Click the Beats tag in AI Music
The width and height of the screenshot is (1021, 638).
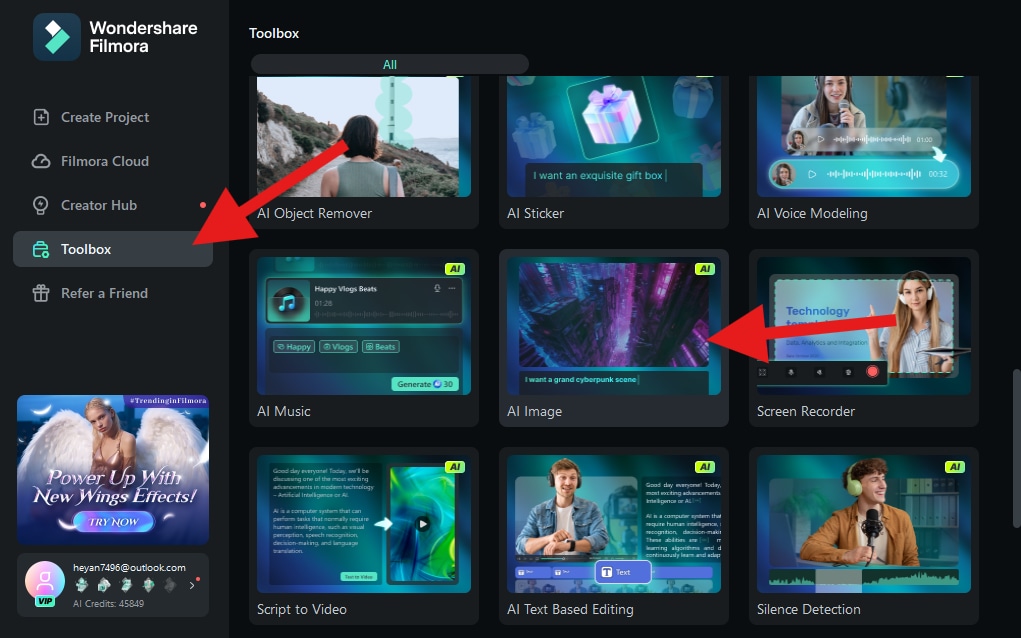click(x=380, y=347)
